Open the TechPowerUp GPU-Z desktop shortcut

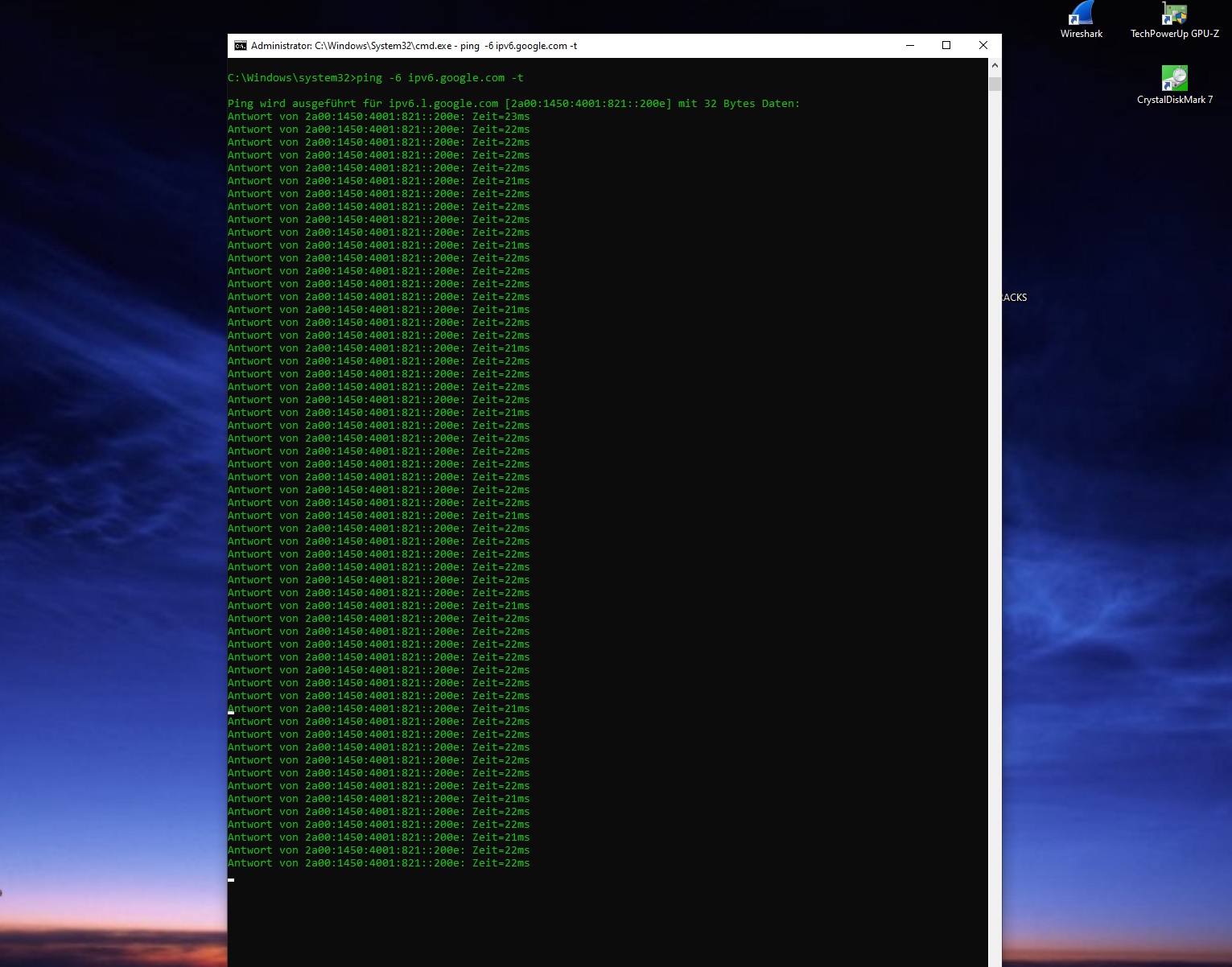[1174, 20]
